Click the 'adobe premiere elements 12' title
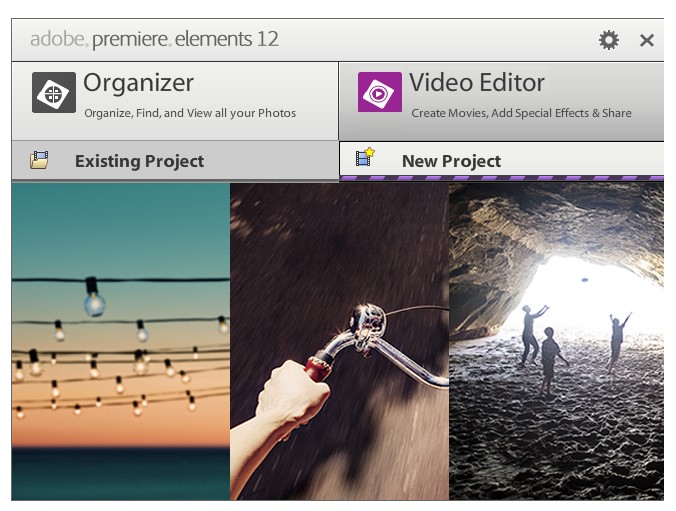Screen dimensions: 676x511 154,39
